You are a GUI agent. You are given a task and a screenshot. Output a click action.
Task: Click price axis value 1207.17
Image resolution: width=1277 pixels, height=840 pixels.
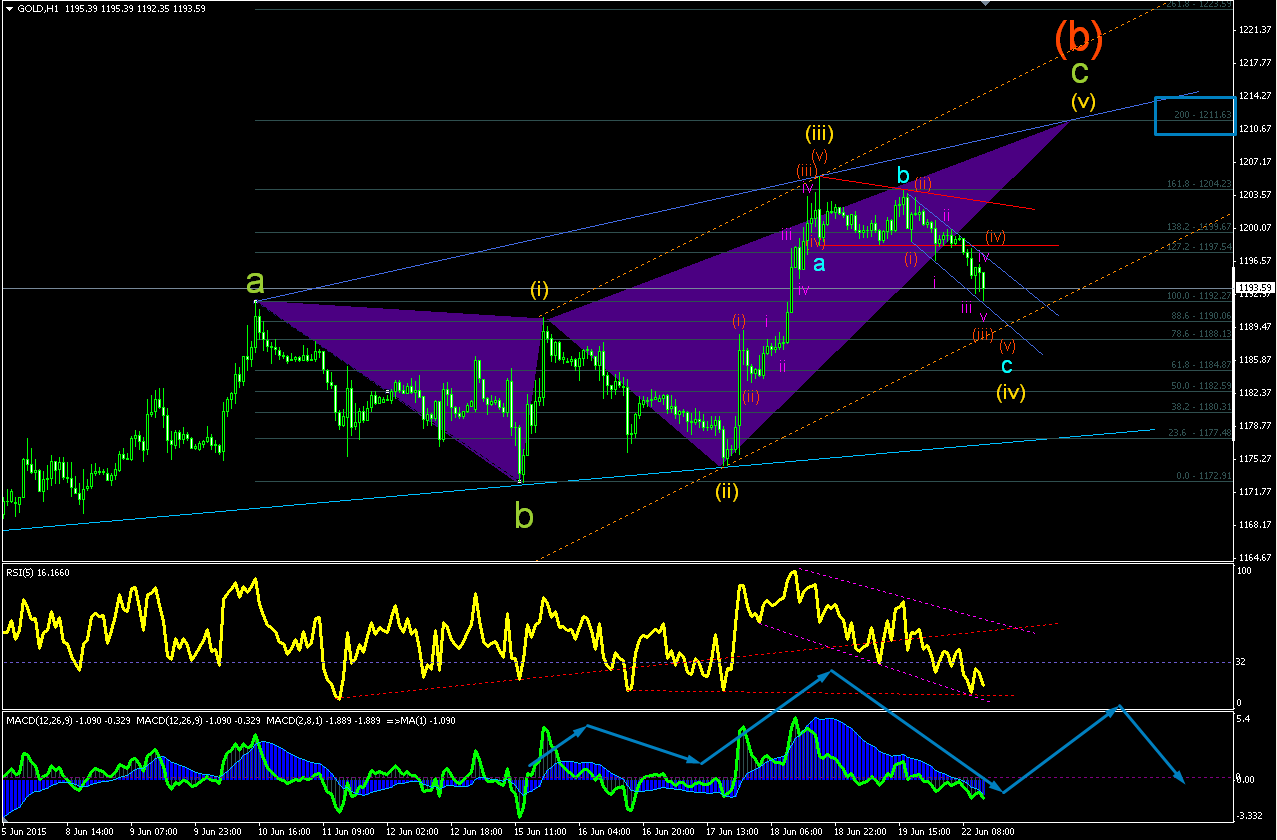[x=1256, y=161]
